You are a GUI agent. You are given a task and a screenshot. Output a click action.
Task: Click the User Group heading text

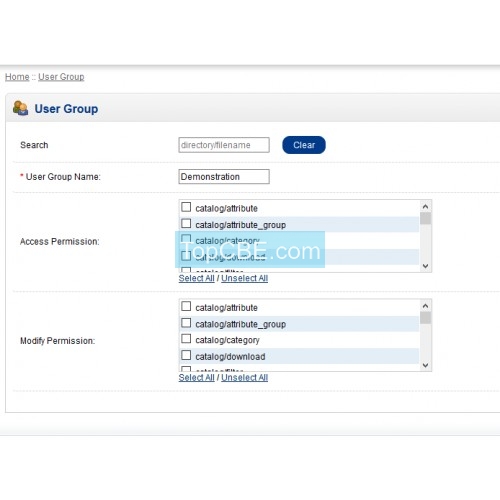coord(66,109)
